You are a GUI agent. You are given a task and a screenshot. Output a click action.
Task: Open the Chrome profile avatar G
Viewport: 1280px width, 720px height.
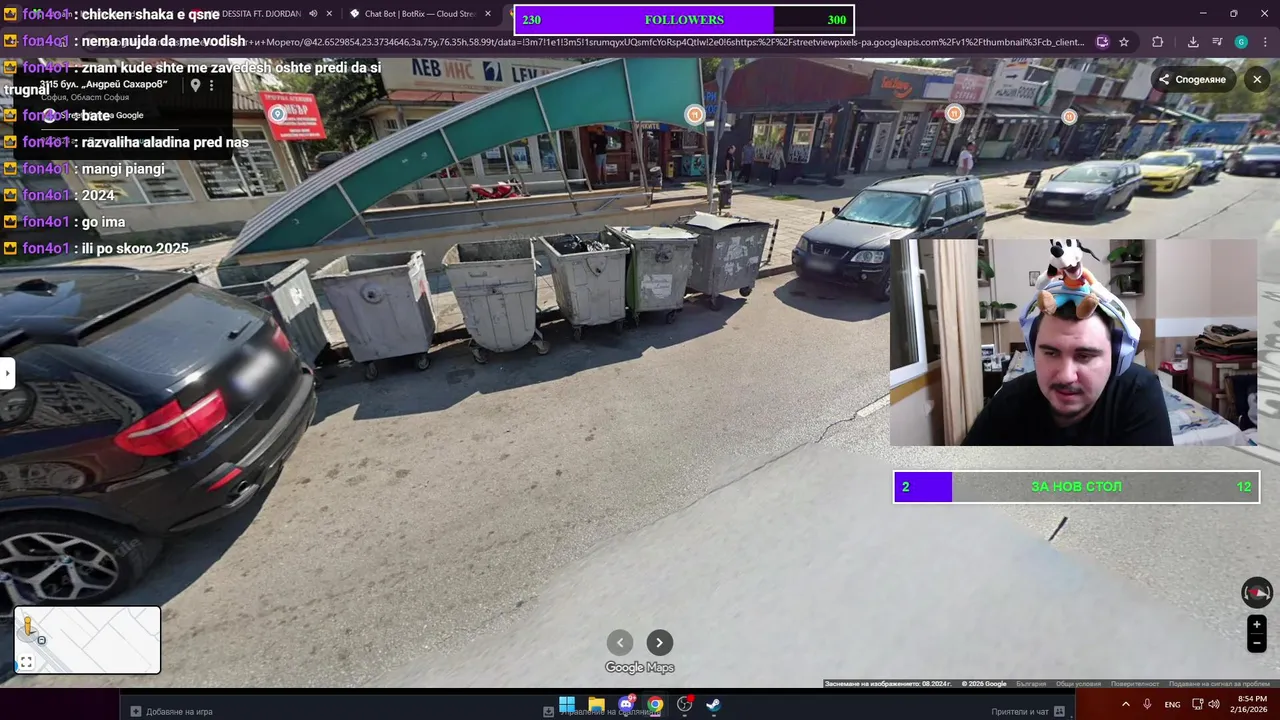click(1241, 42)
